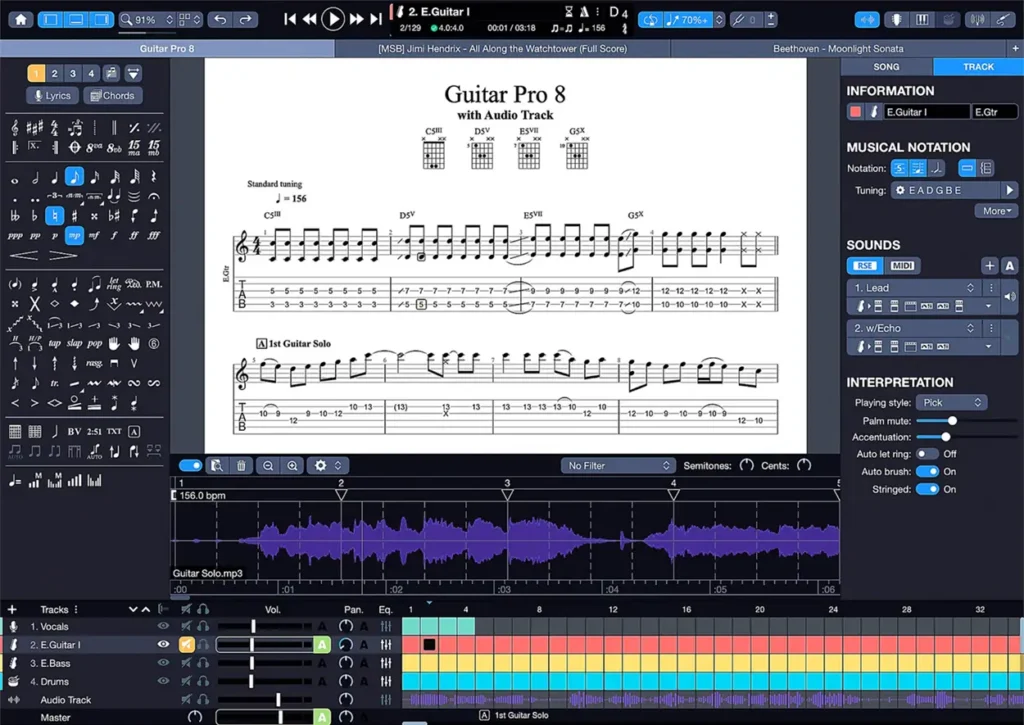Open the line-in cable icon

click(1002, 20)
